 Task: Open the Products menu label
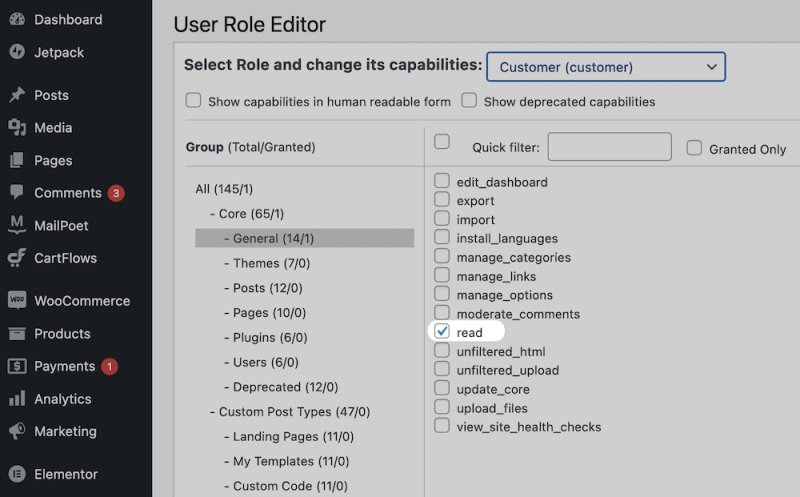62,334
